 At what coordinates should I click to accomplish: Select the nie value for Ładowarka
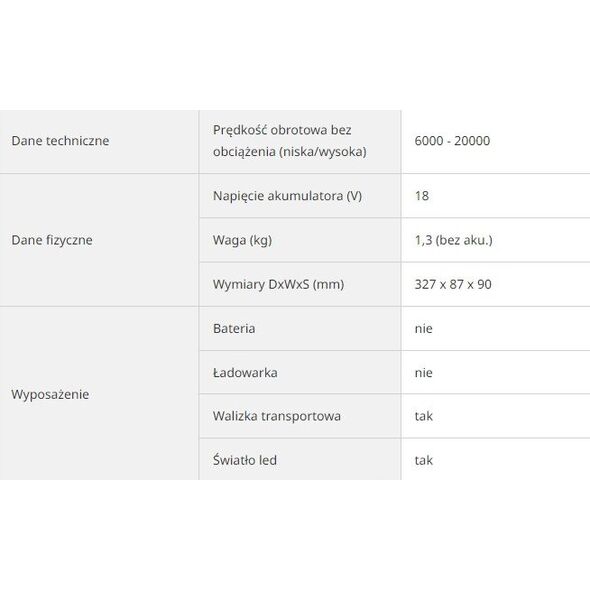(x=423, y=373)
